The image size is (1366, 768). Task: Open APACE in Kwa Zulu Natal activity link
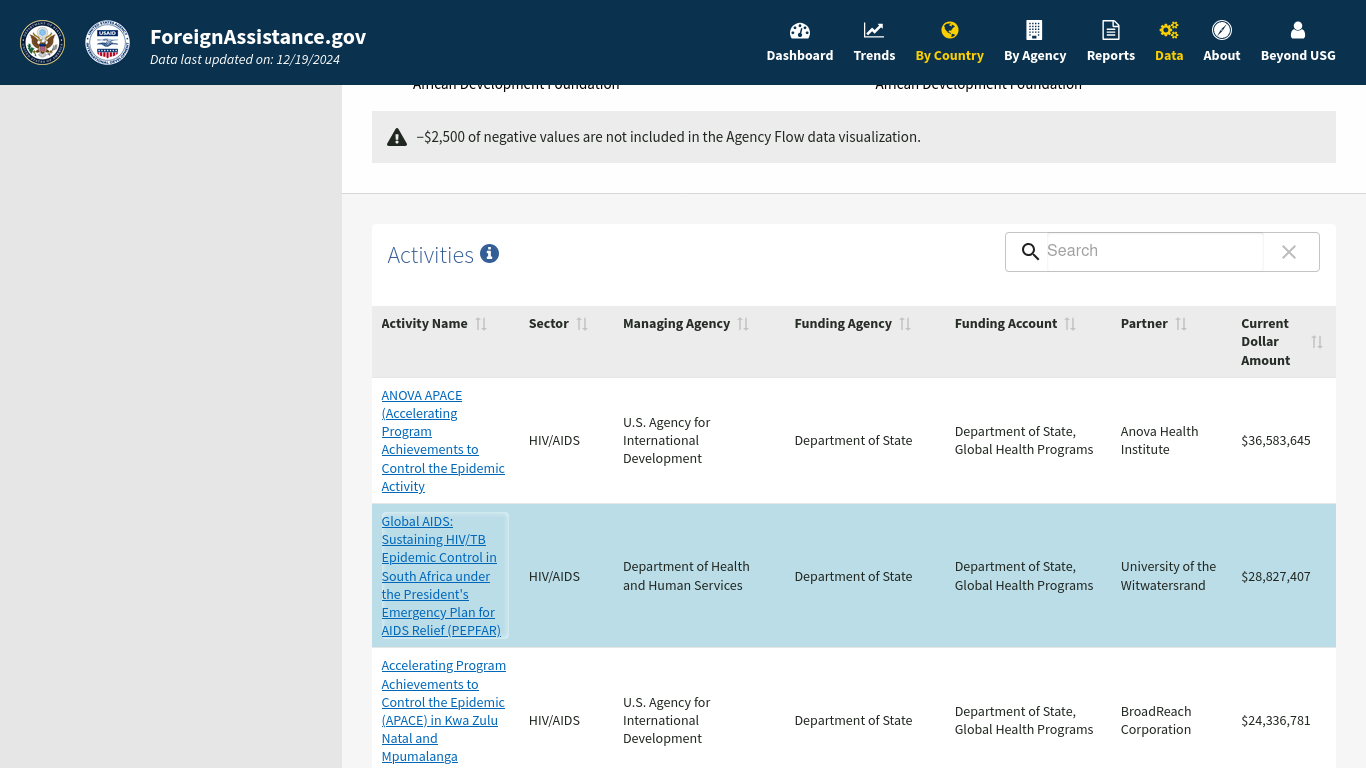443,711
